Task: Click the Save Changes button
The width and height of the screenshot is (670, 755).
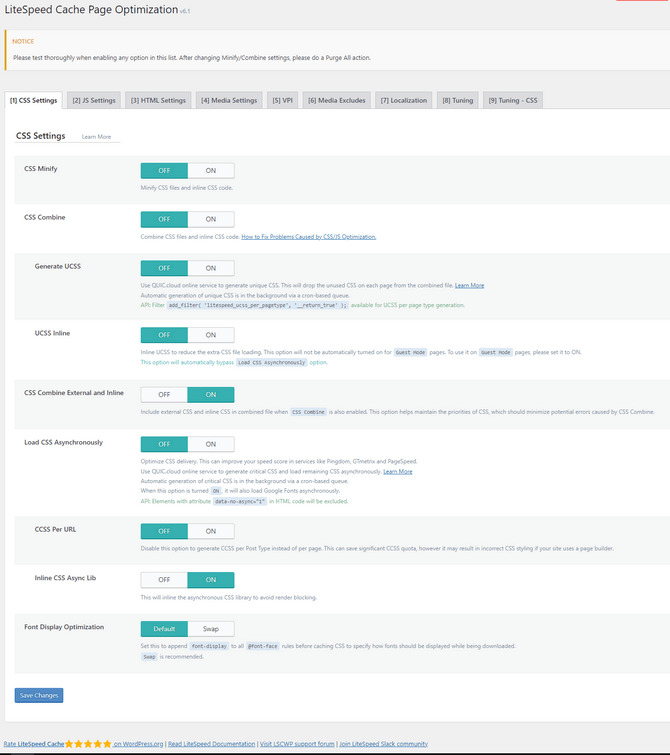Action: (39, 695)
